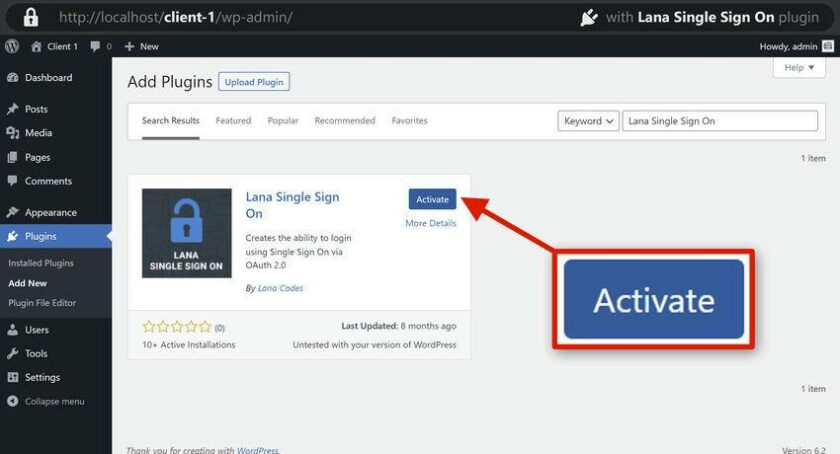Screen dimensions: 840x454
Task: Open the WordPress link in footer
Action: pyautogui.click(x=257, y=450)
